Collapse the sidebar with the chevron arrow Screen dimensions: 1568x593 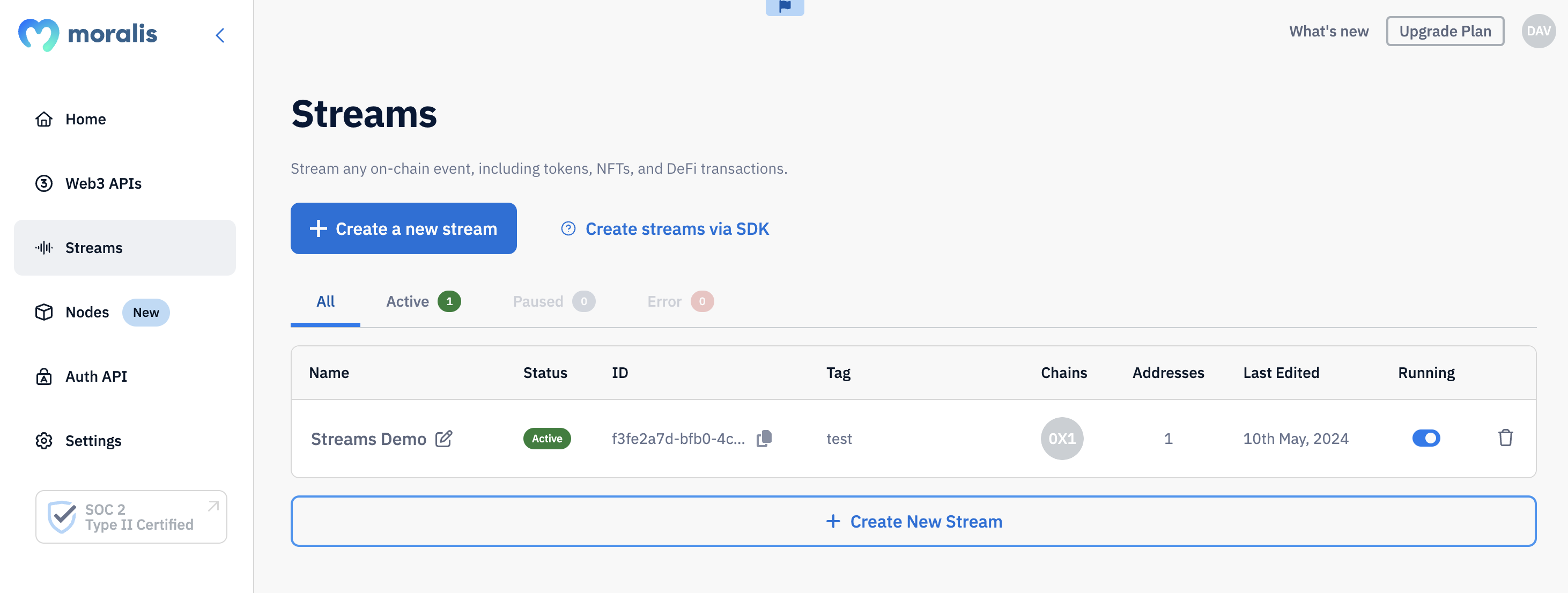220,35
